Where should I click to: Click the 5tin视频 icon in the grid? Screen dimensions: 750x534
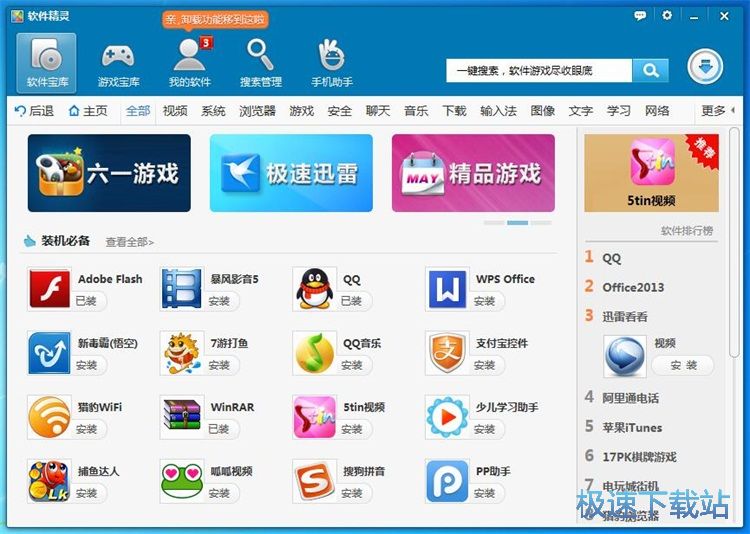pyautogui.click(x=314, y=417)
